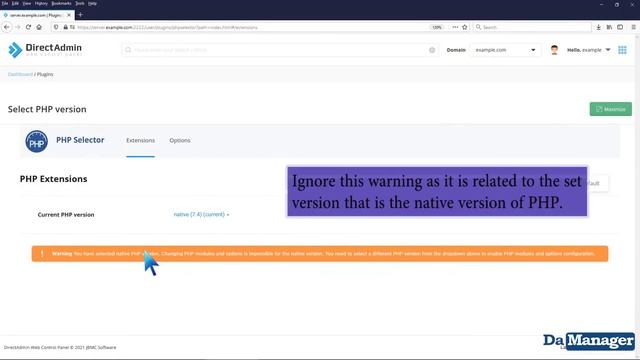Expand the Domain example.com dropdown
Image resolution: width=640 pixels, height=360 pixels.
pyautogui.click(x=505, y=50)
